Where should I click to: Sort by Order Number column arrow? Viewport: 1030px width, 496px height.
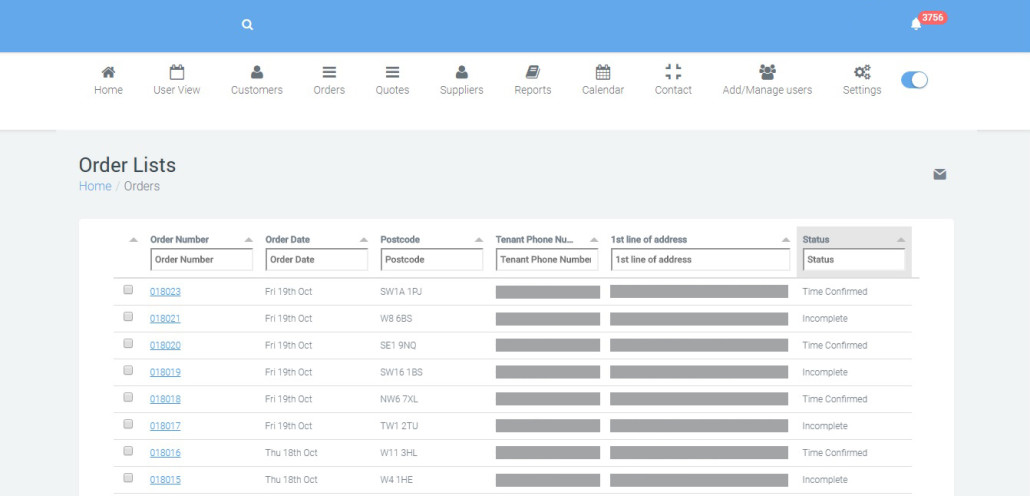pyautogui.click(x=248, y=240)
